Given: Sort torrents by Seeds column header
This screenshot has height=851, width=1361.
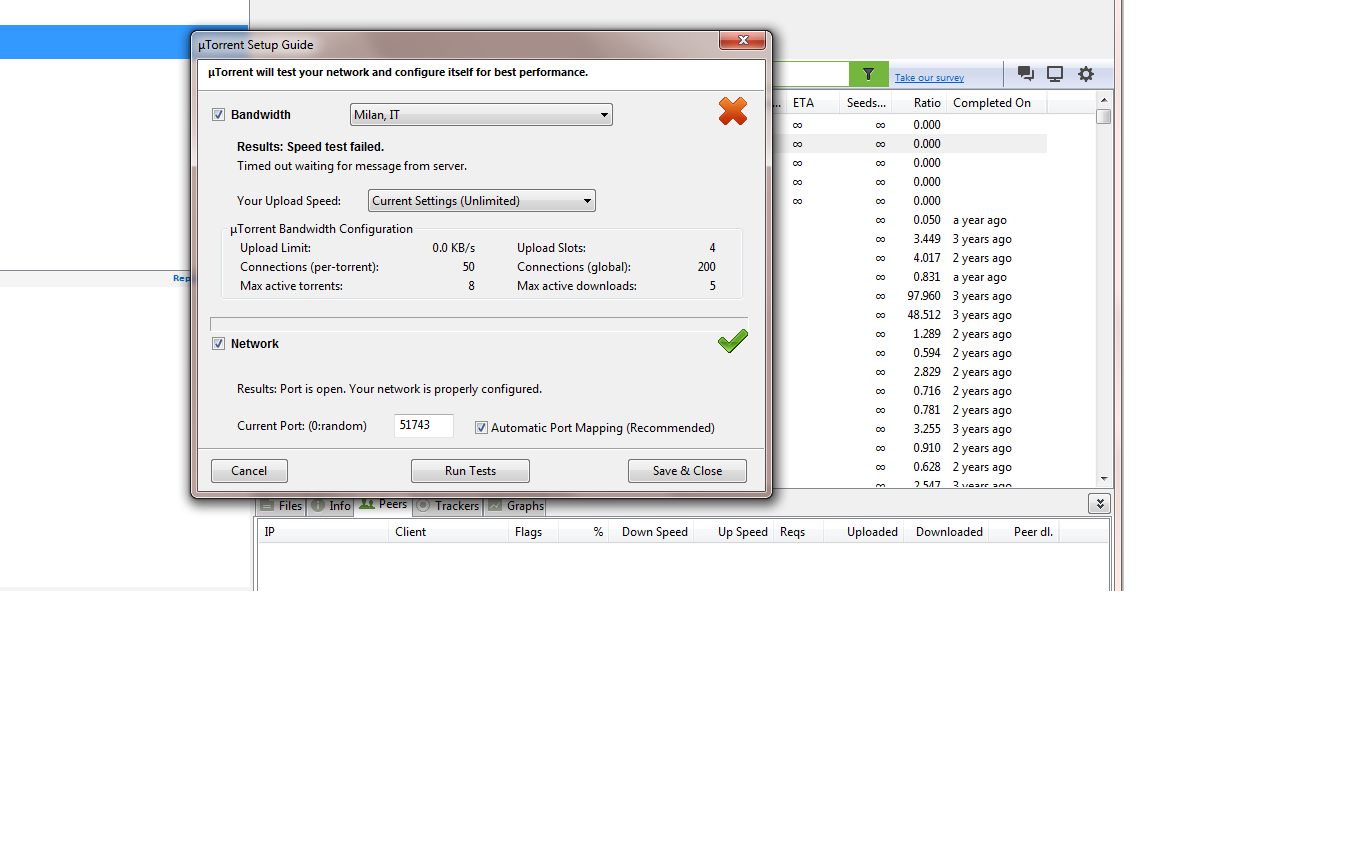Looking at the screenshot, I should tap(865, 103).
